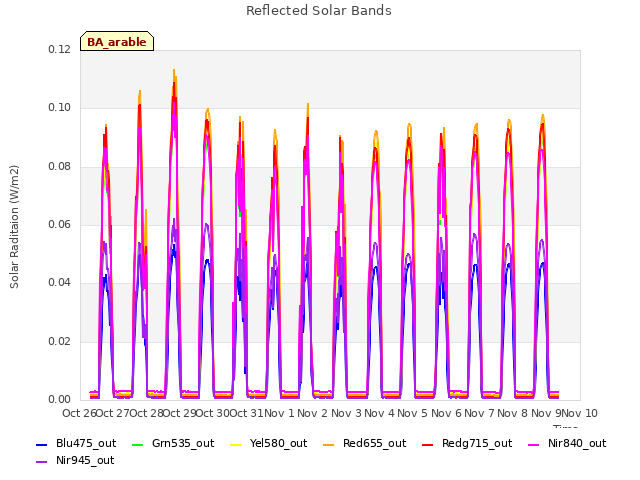Click the 0.10 y-axis tick label
640x480 pixels.
60,107
